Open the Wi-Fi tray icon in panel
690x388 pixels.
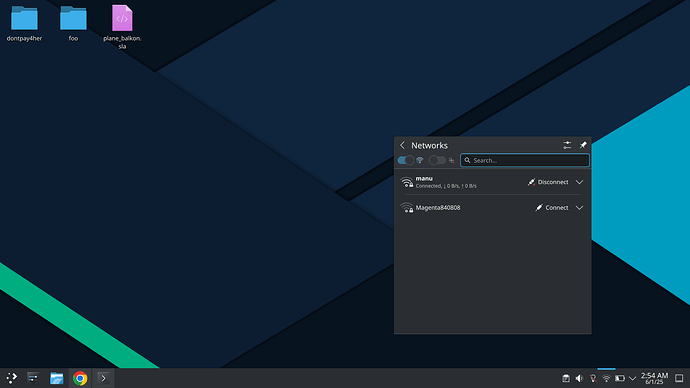[606, 378]
